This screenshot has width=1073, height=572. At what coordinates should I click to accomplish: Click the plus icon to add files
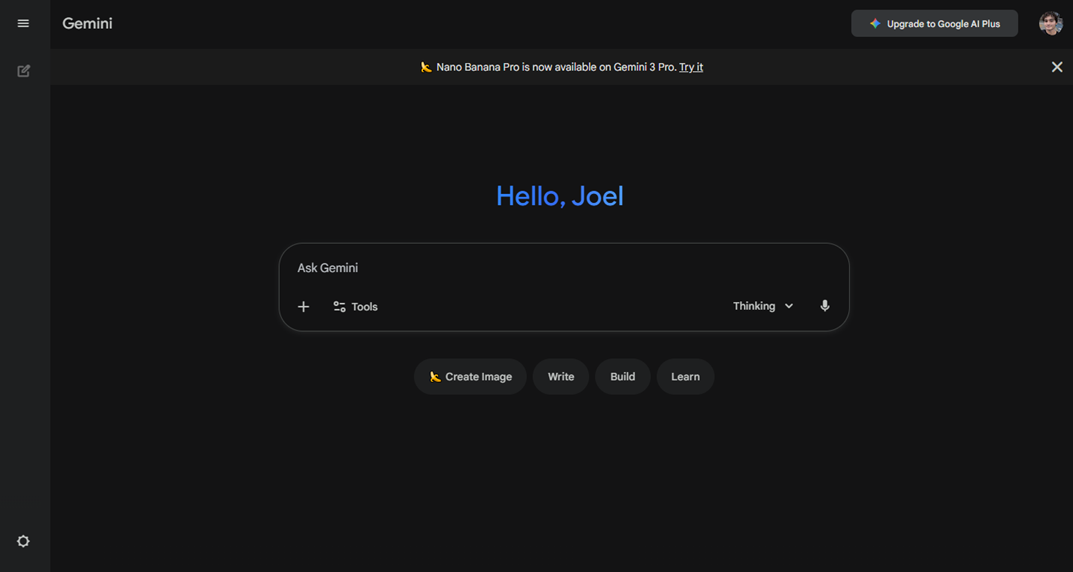304,307
